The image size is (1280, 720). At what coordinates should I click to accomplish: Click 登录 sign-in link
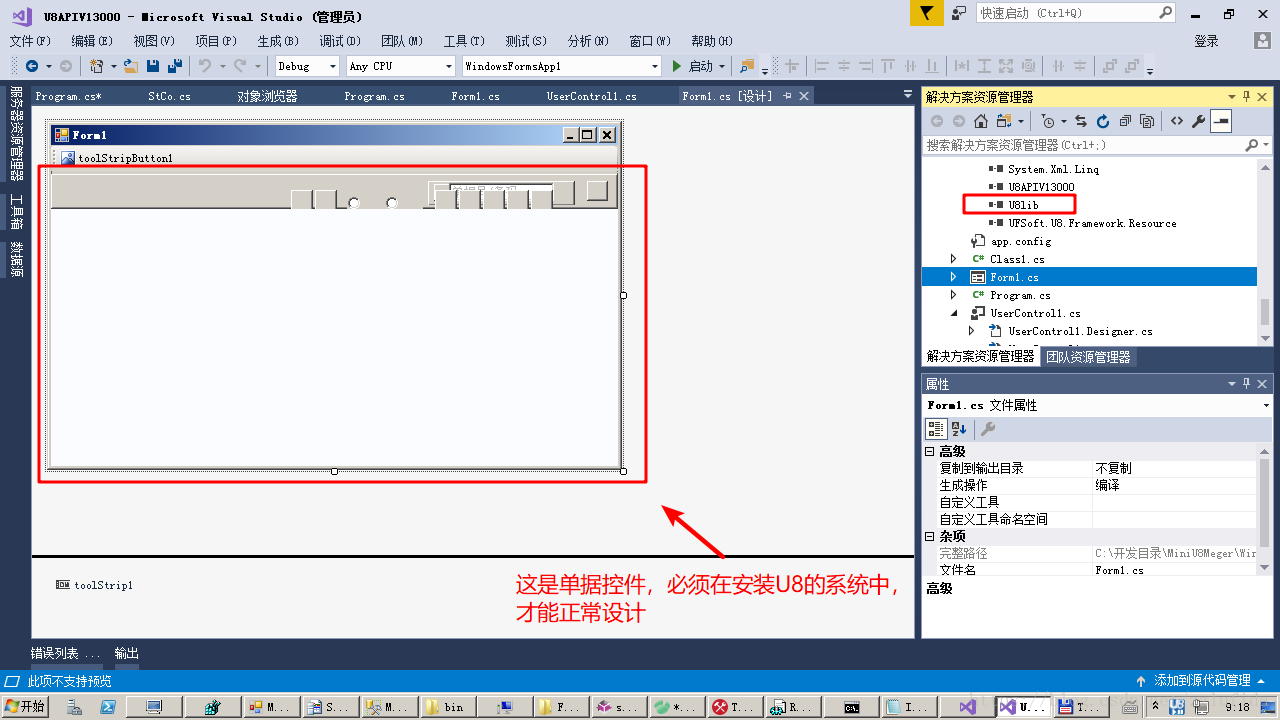(x=1207, y=41)
